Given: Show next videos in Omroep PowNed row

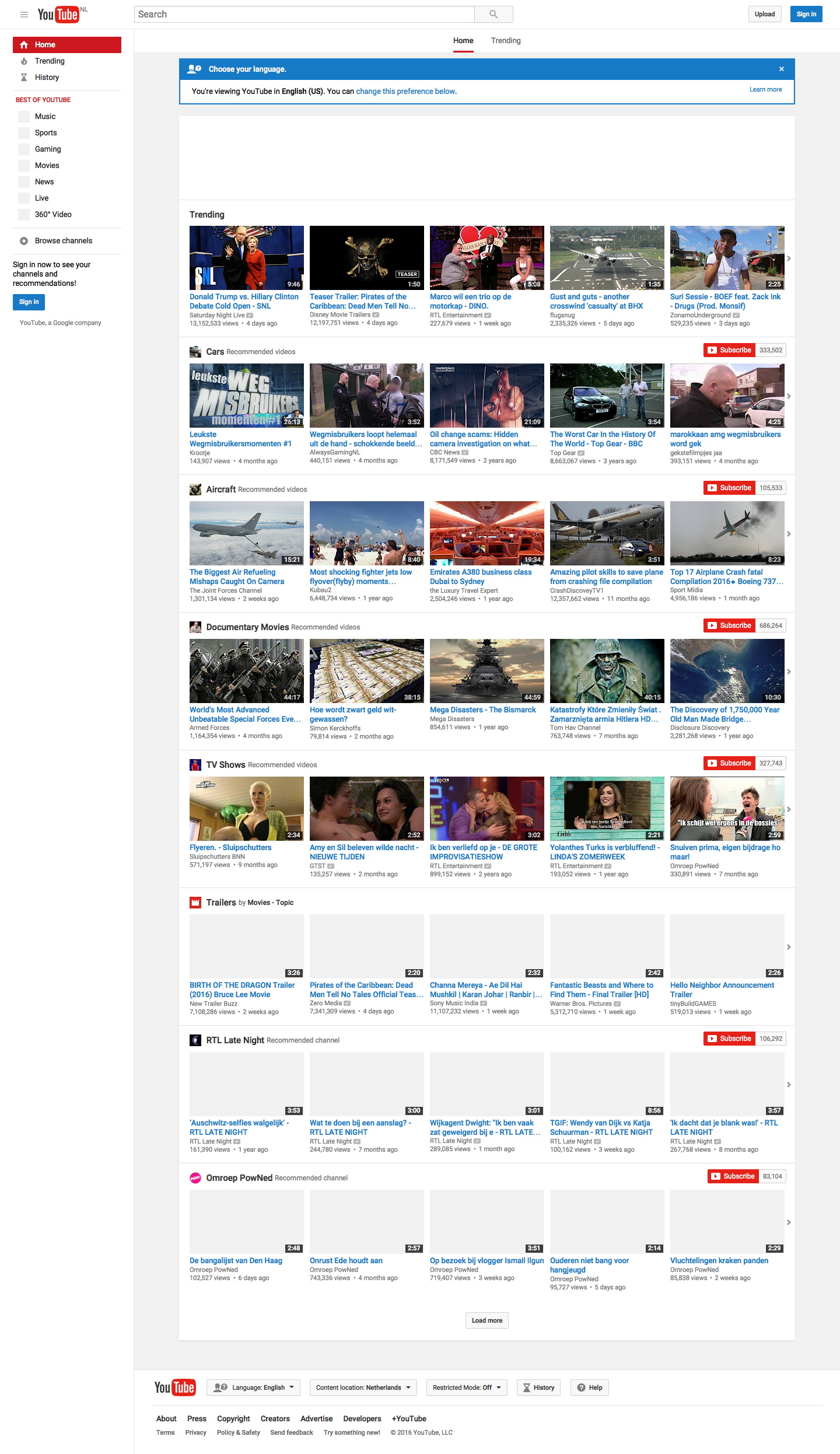Looking at the screenshot, I should pyautogui.click(x=789, y=1222).
